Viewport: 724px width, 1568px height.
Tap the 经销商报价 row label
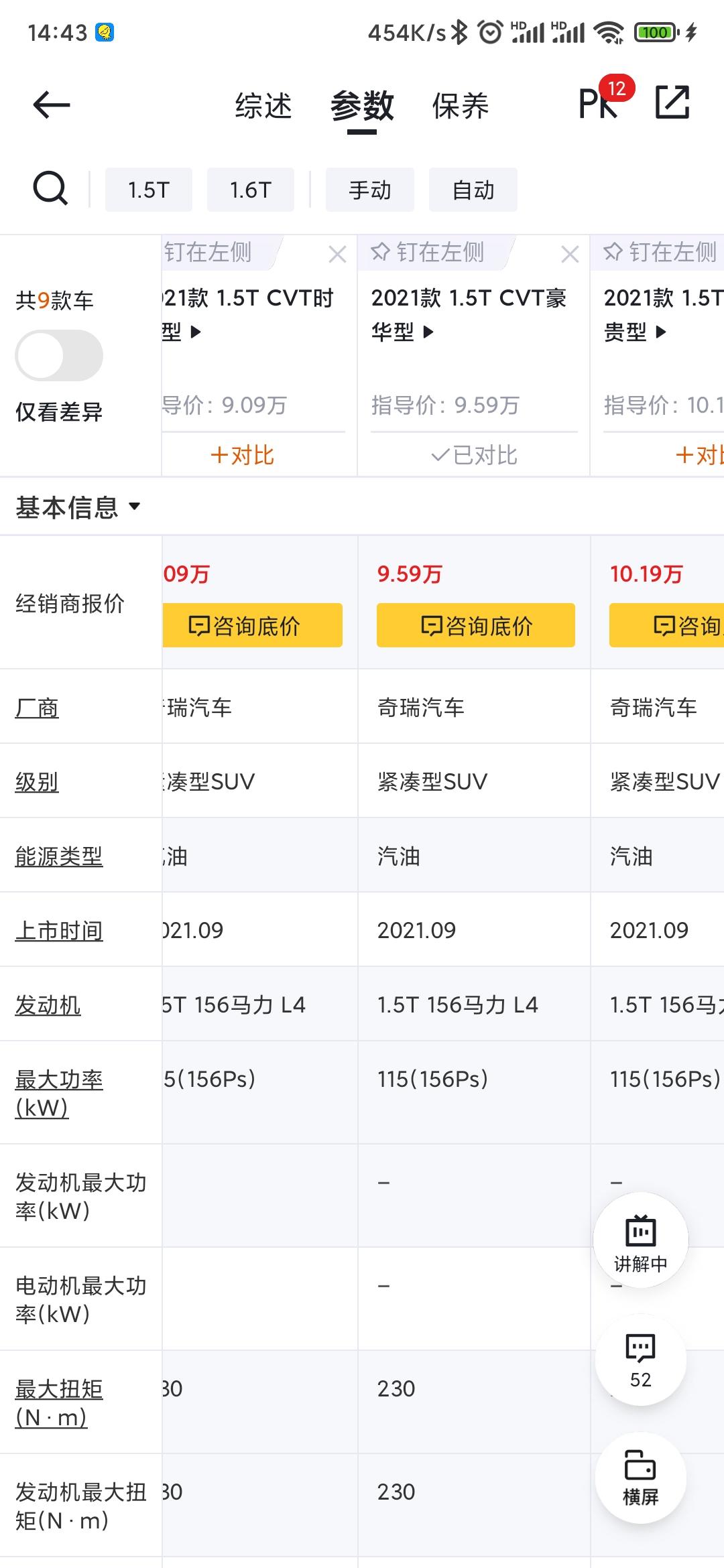point(70,604)
